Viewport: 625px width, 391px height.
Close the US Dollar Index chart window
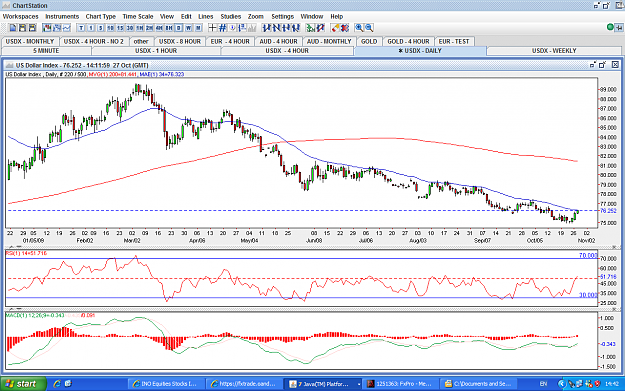615,65
